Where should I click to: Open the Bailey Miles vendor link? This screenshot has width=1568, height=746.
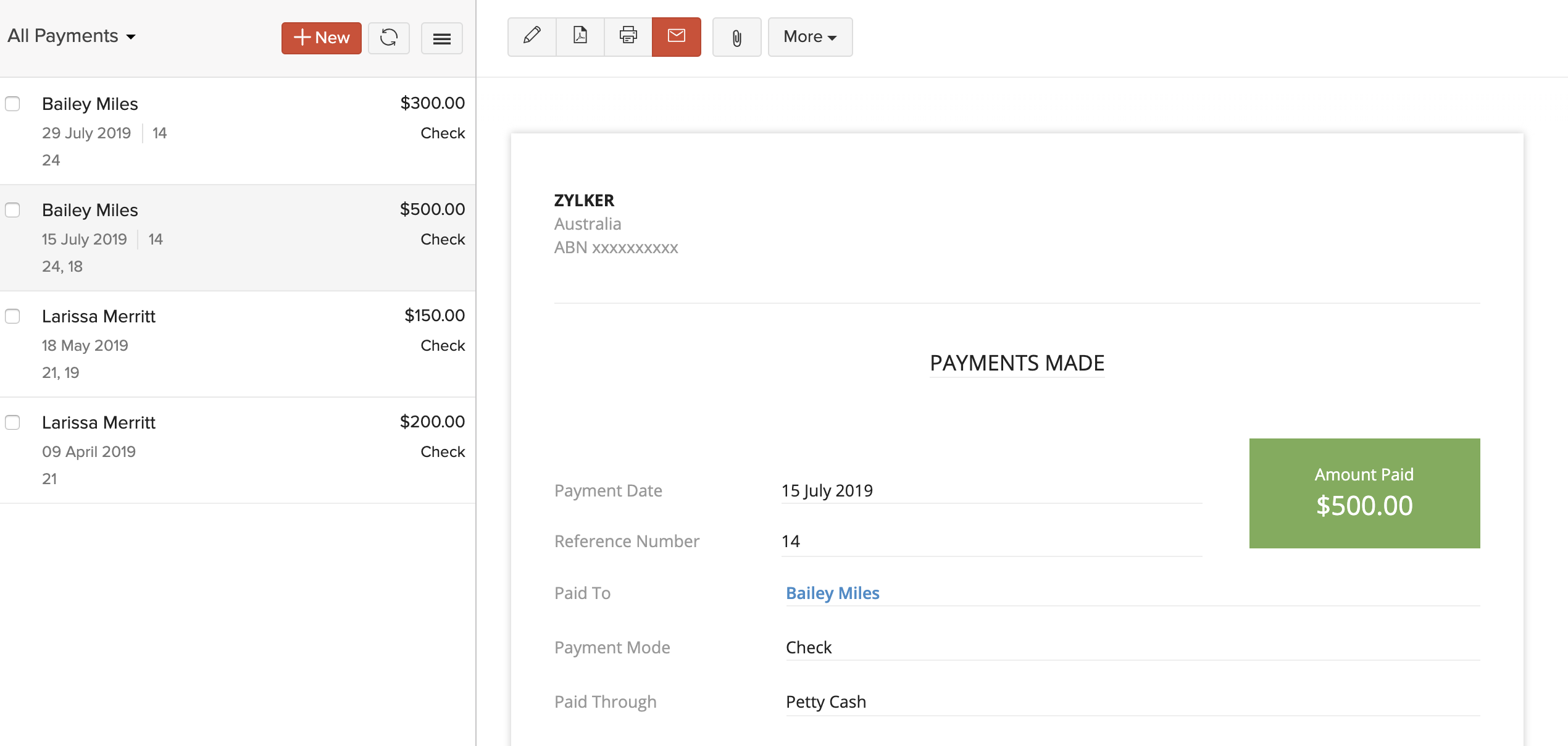pyautogui.click(x=832, y=593)
